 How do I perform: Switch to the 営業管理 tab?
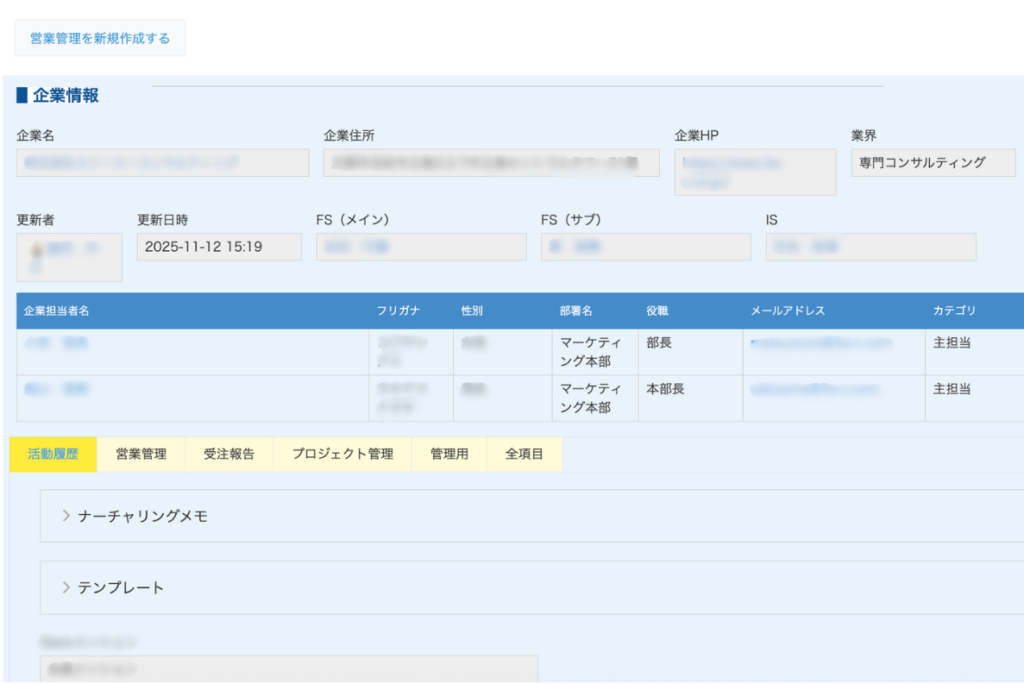[140, 454]
